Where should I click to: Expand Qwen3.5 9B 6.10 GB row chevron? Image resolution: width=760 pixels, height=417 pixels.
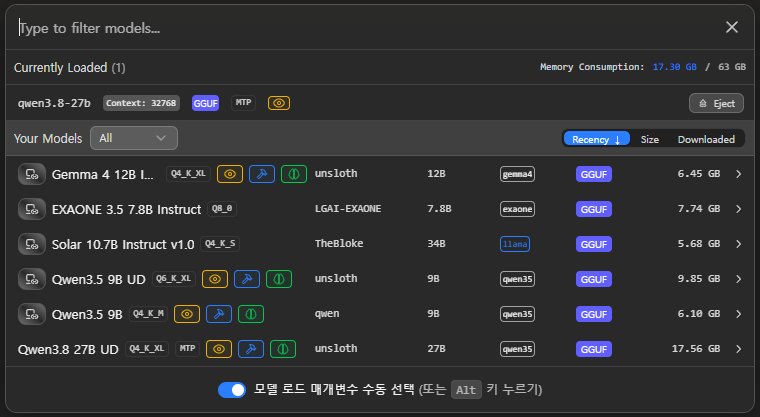point(738,314)
